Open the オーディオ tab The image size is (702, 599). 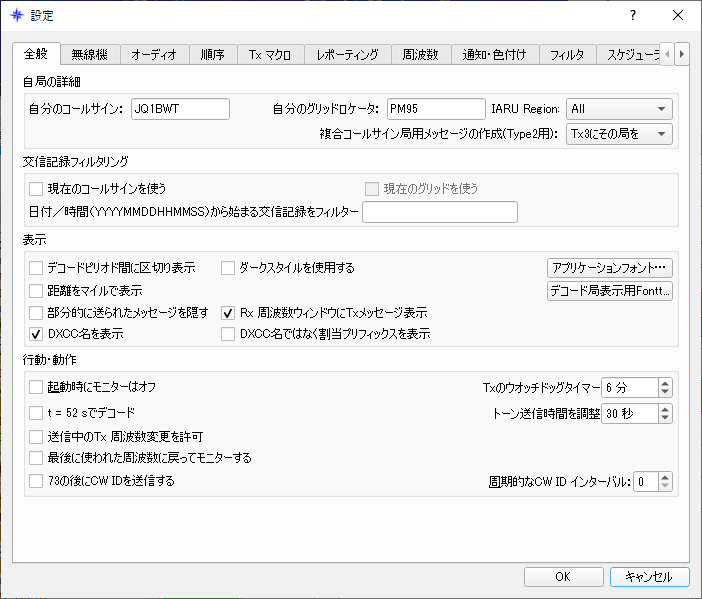pos(155,55)
